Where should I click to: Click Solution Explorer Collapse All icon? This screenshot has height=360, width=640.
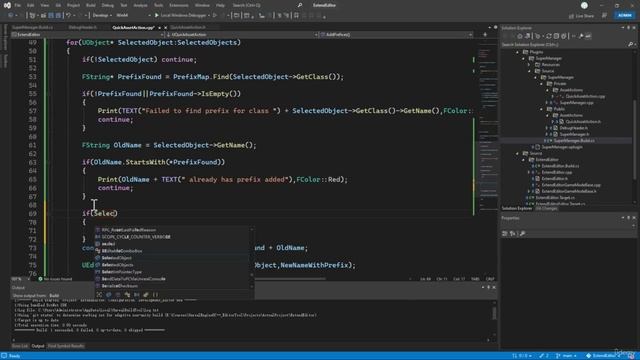(556, 36)
